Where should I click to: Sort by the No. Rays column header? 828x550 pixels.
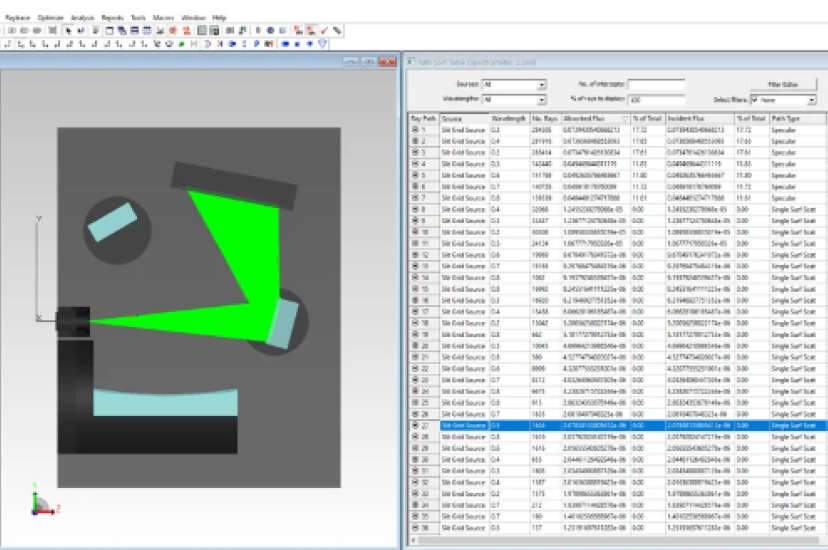click(x=545, y=119)
